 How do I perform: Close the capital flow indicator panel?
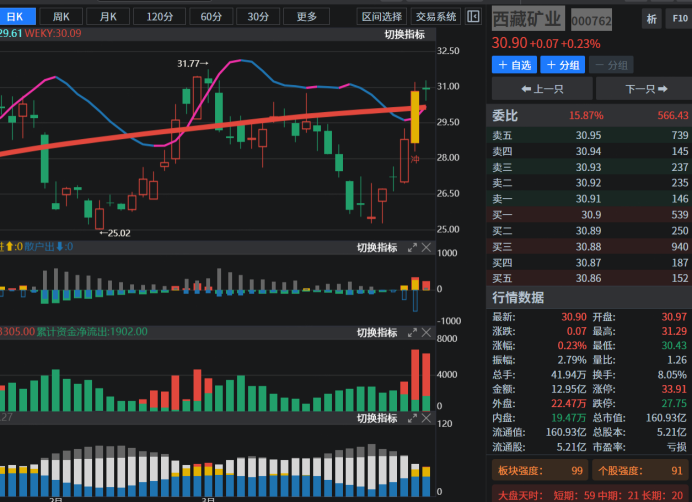pos(426,332)
